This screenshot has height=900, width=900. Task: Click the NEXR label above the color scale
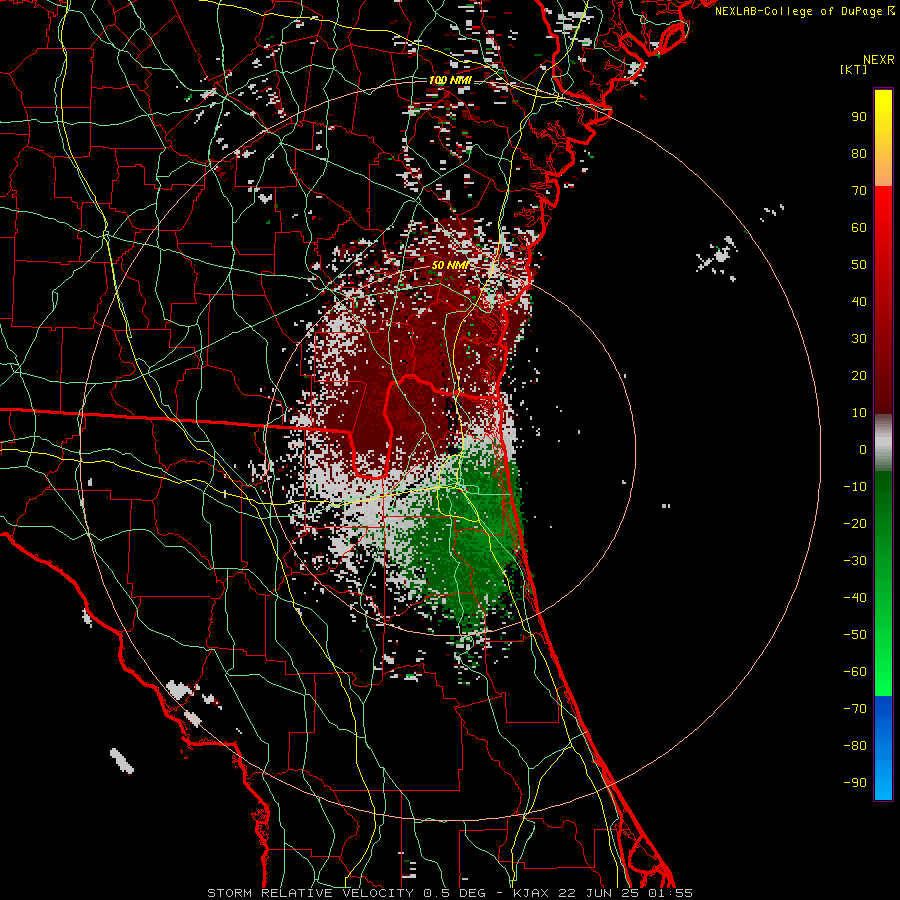[x=879, y=60]
